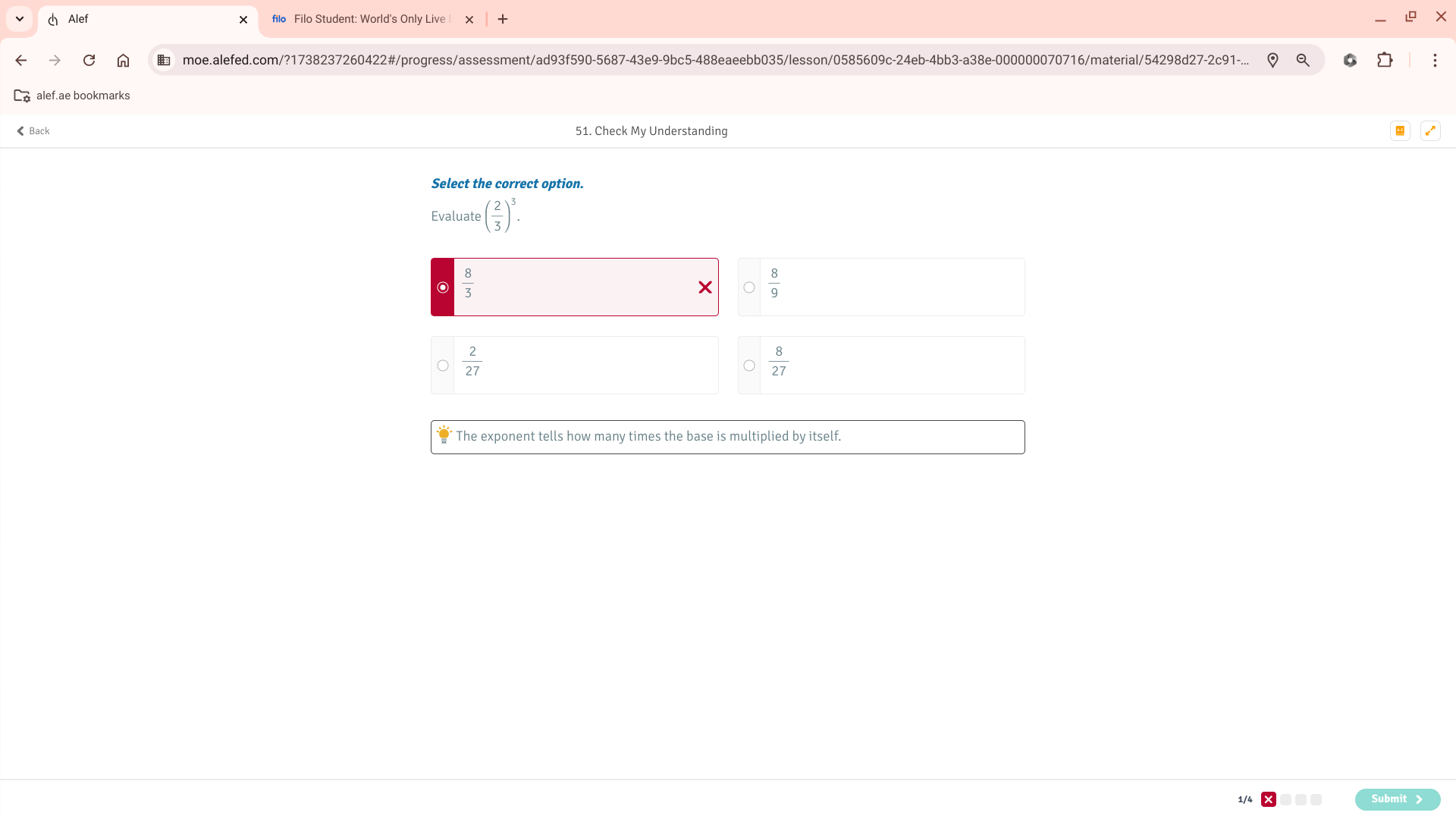This screenshot has height=819, width=1456.
Task: Click the Submit button
Action: coord(1397,799)
